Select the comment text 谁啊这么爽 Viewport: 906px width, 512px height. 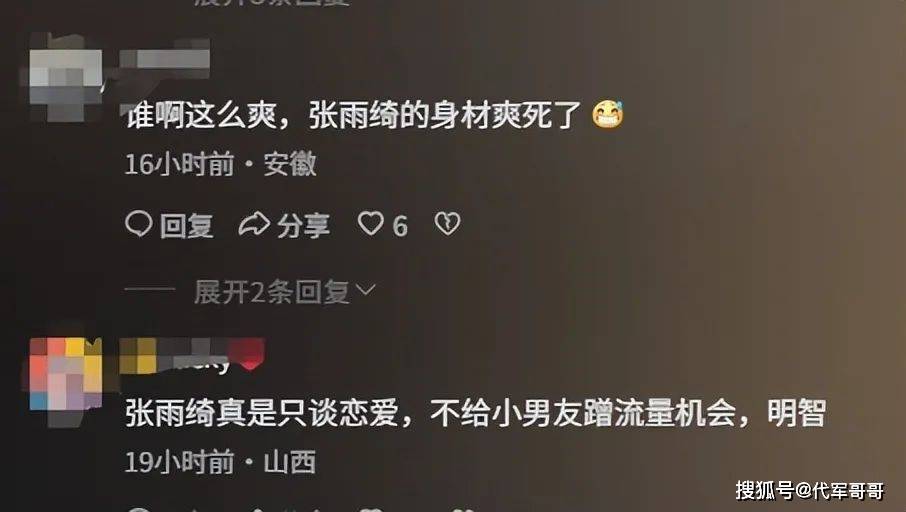click(x=202, y=114)
